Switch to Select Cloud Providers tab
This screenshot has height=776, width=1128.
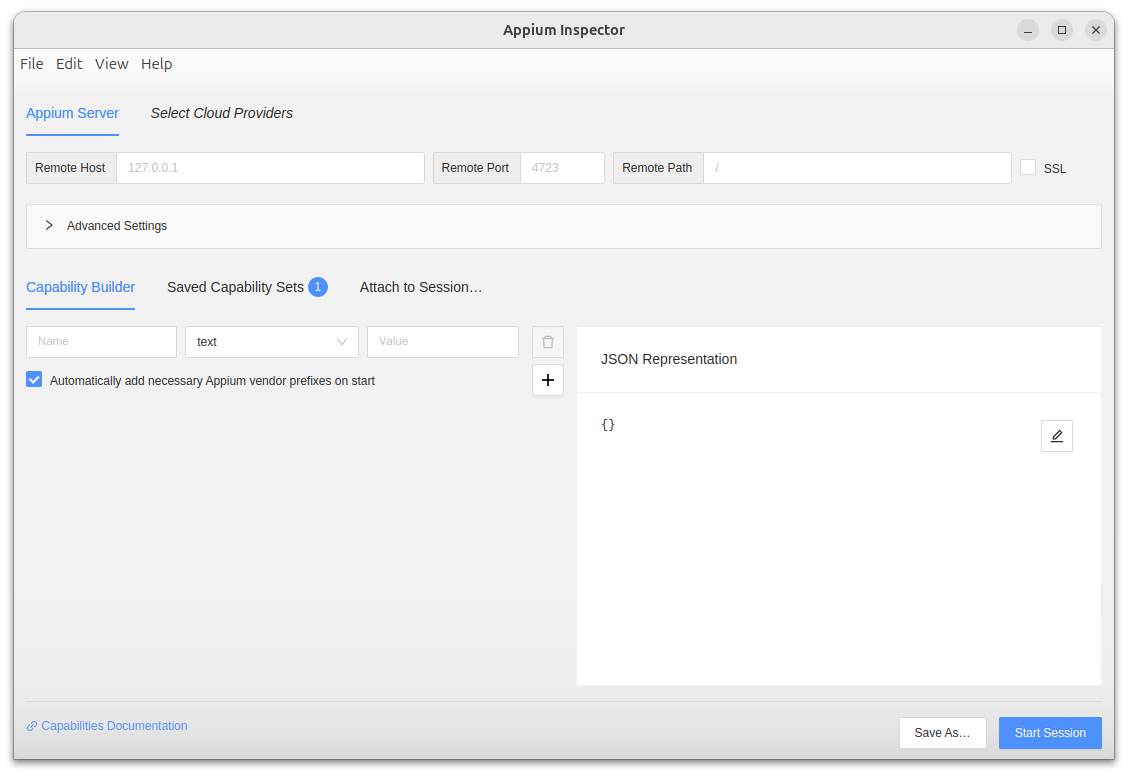(x=222, y=113)
